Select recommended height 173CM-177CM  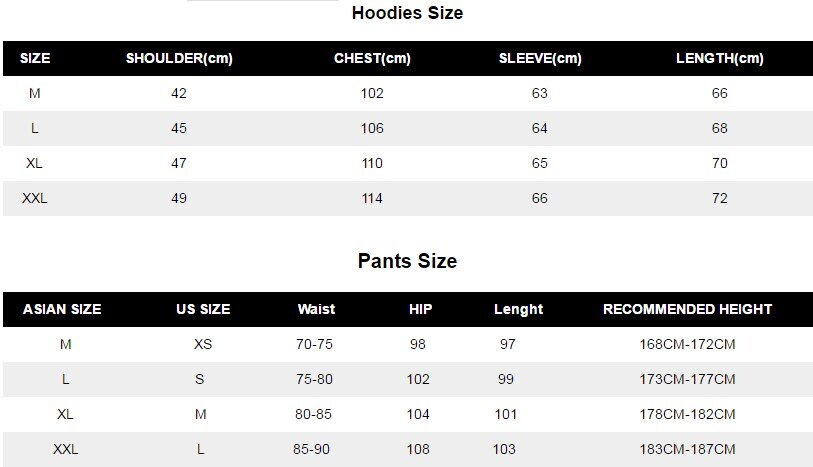[687, 379]
